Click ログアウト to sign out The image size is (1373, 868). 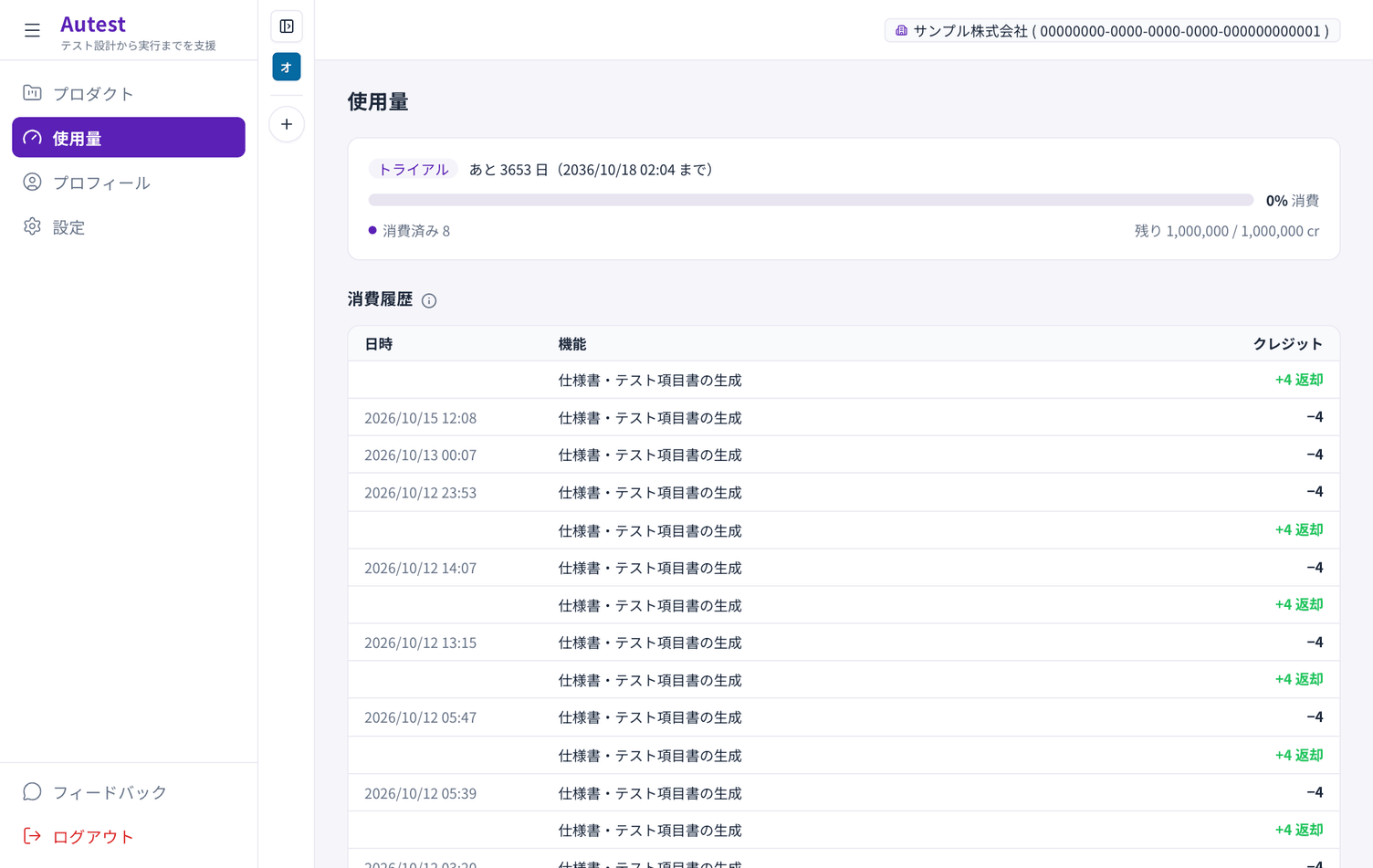pos(129,836)
